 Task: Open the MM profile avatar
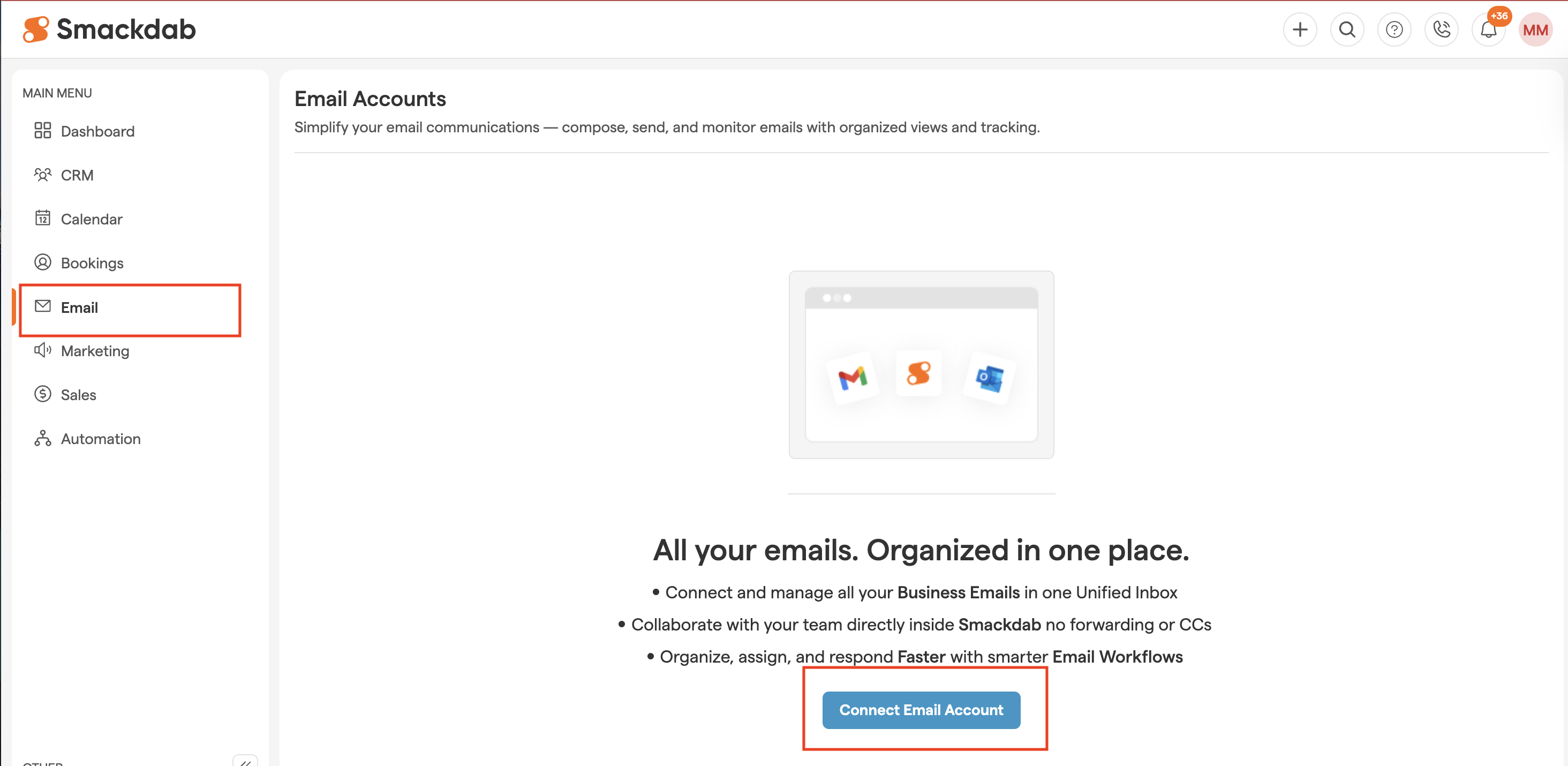tap(1535, 29)
